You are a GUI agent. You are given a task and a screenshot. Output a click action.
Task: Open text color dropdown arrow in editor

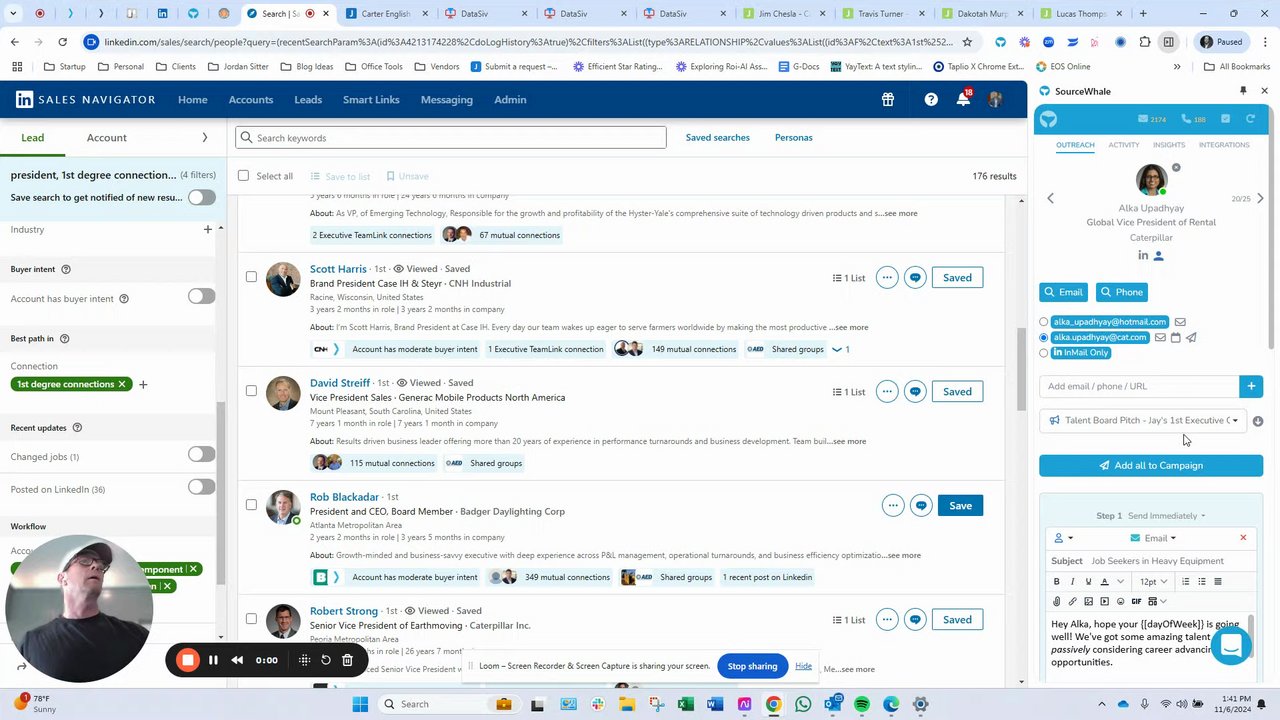coord(1120,581)
